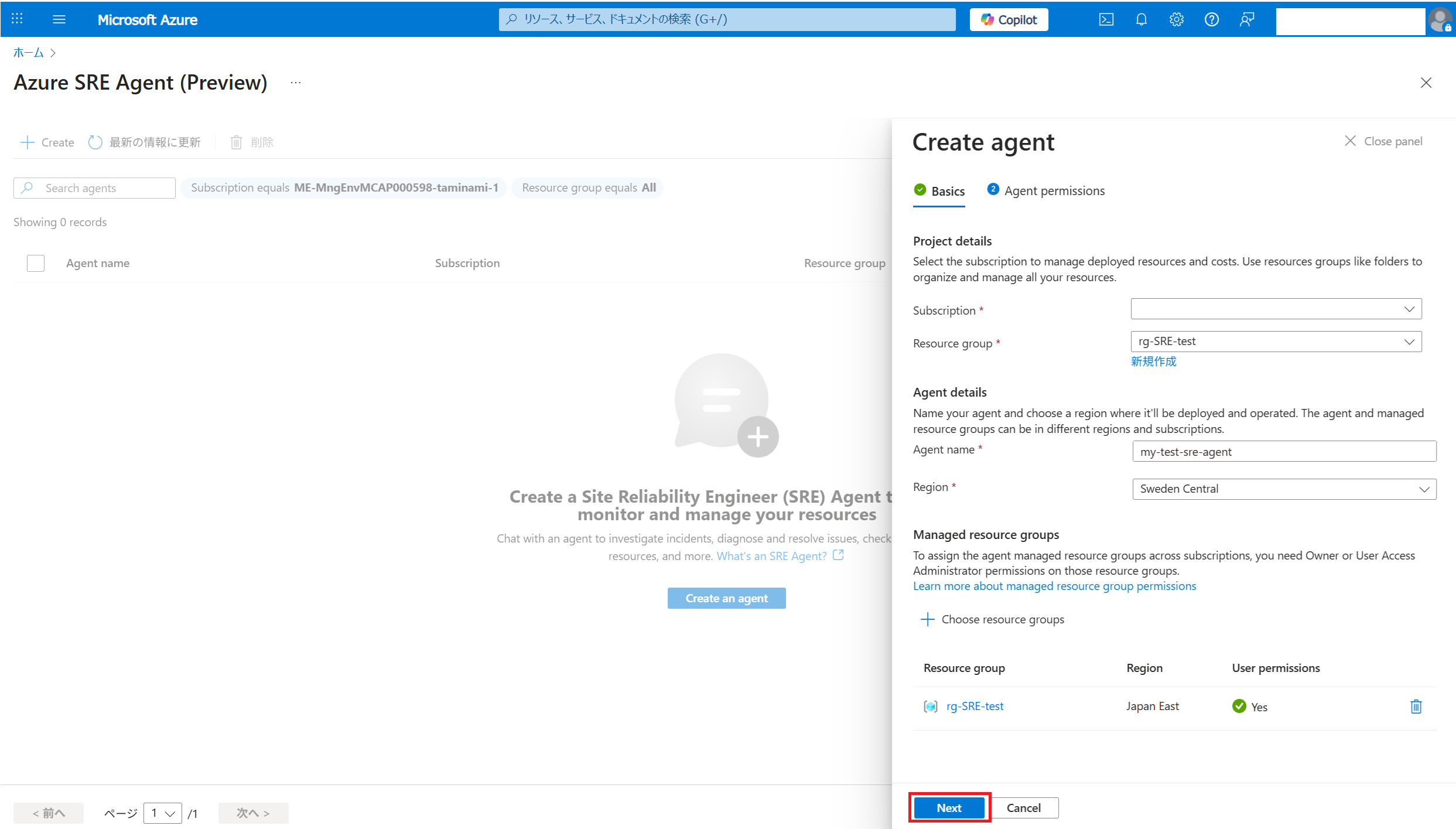Edit the Agent name field
1456x829 pixels.
1284,452
